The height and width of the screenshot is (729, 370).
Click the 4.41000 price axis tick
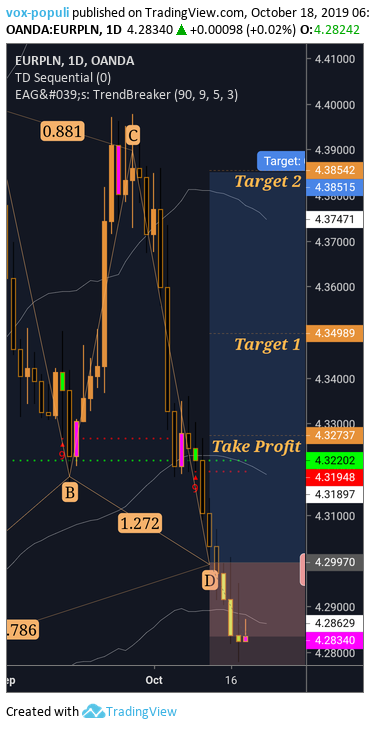(x=335, y=59)
